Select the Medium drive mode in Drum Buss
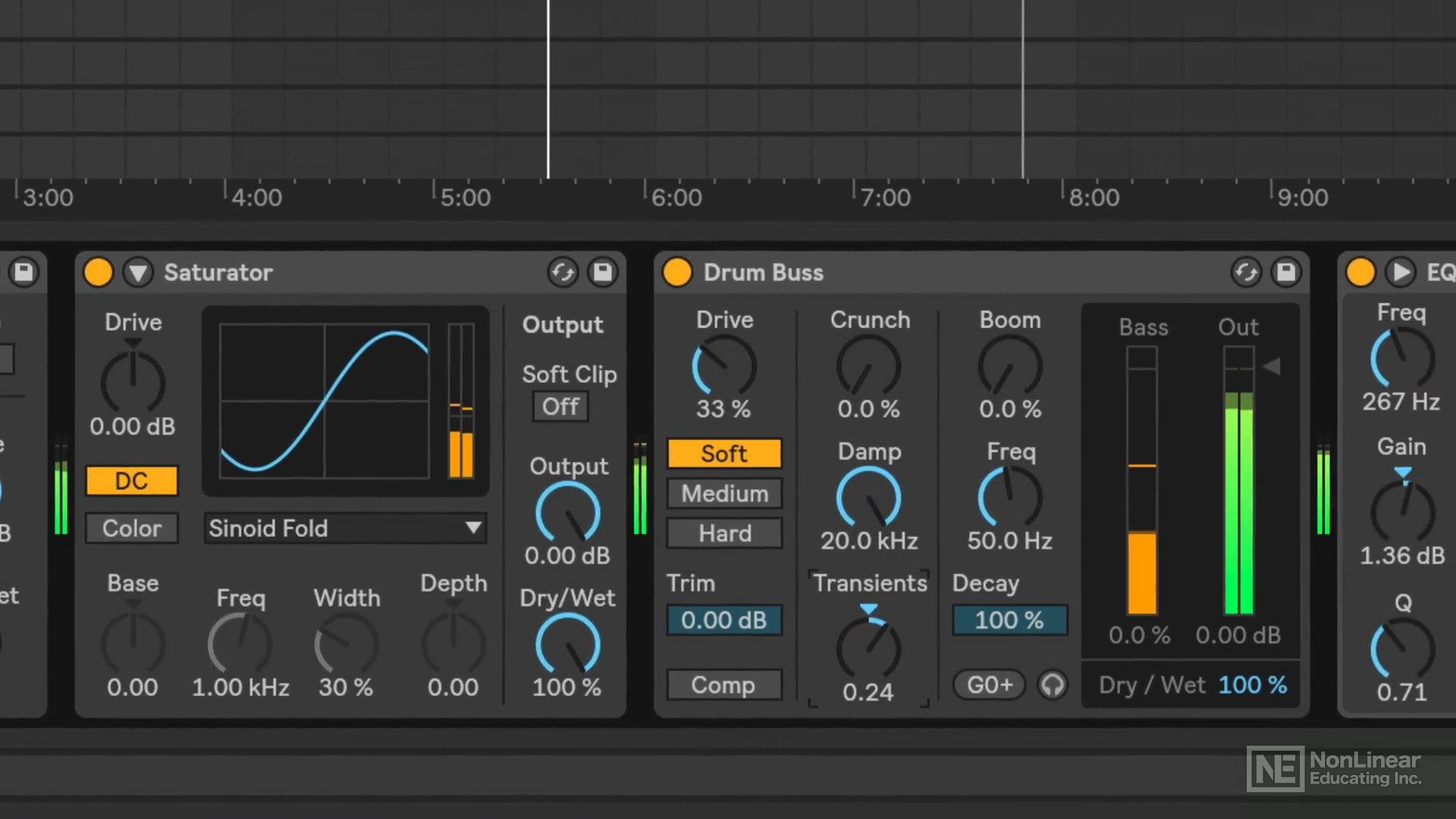 coord(724,493)
